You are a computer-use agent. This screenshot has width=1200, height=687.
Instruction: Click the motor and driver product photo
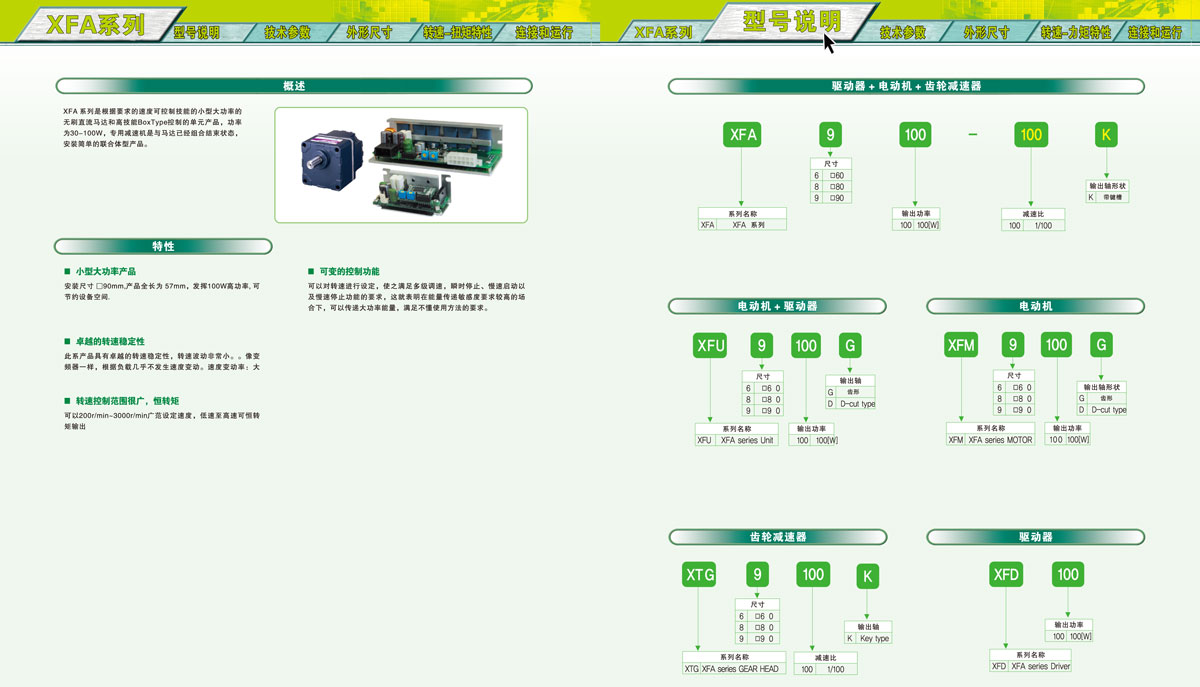tap(401, 165)
